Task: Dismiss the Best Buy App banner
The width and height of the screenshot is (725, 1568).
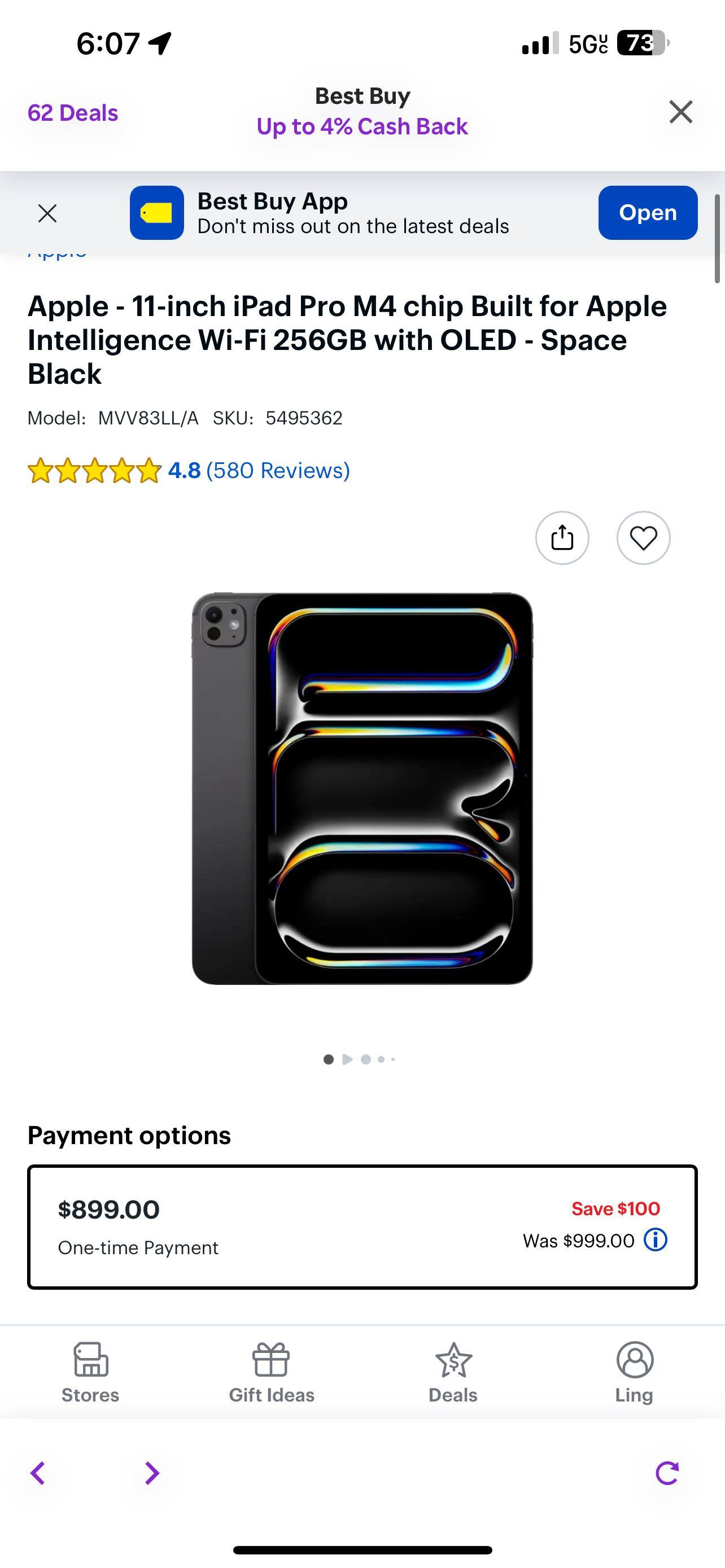Action: point(47,213)
